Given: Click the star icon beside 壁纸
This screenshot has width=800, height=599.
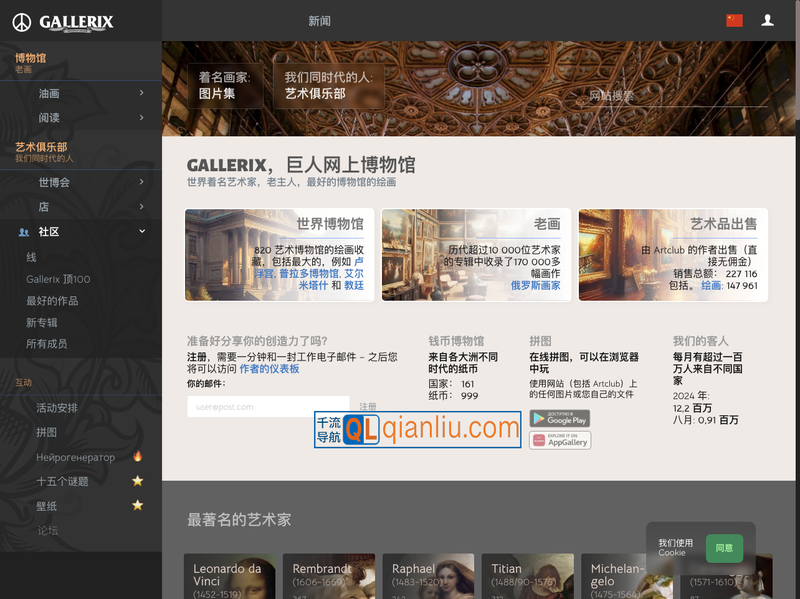Looking at the screenshot, I should click(137, 505).
